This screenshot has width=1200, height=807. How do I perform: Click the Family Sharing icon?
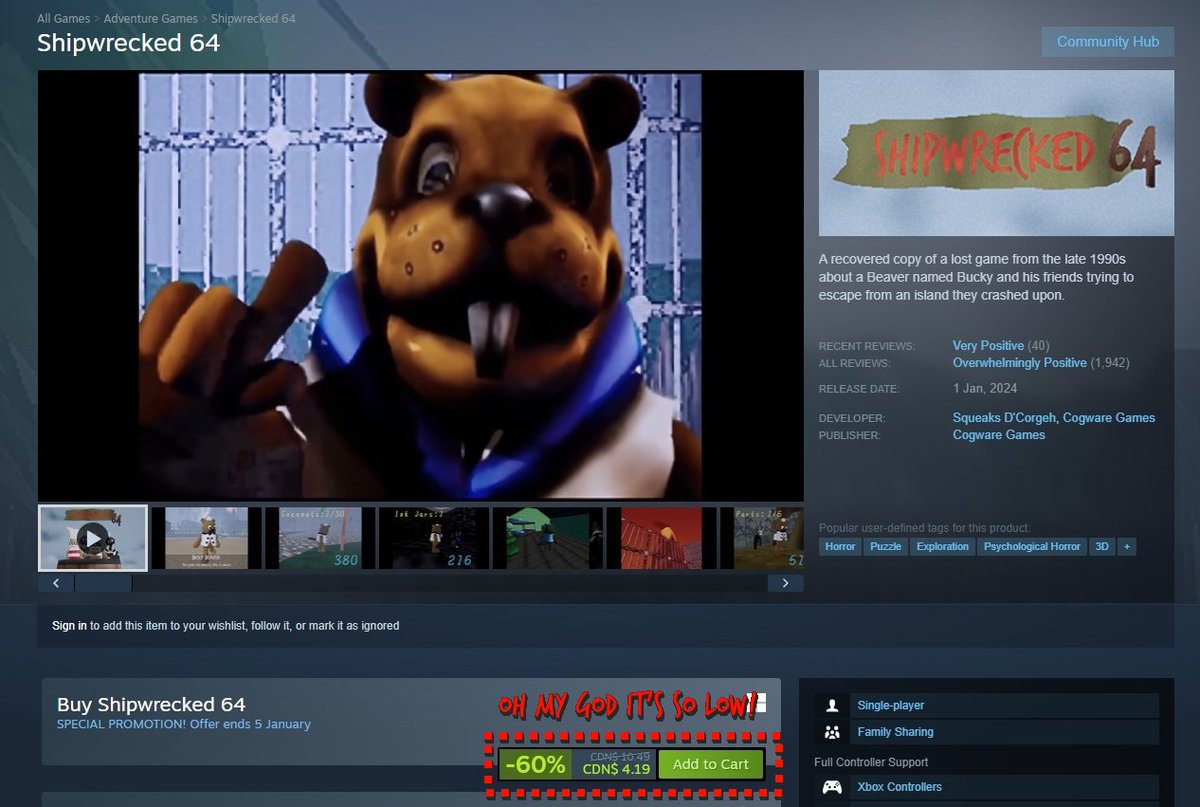[x=832, y=732]
